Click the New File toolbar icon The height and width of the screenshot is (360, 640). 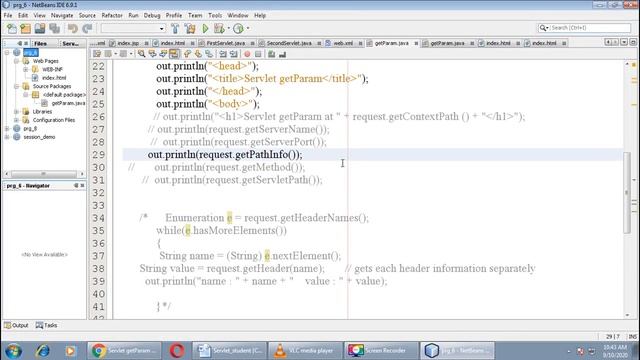click(12, 29)
